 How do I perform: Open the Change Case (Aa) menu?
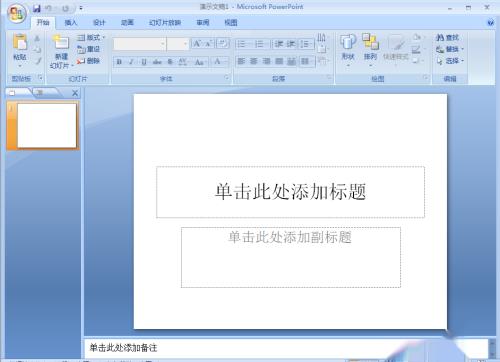[200, 62]
